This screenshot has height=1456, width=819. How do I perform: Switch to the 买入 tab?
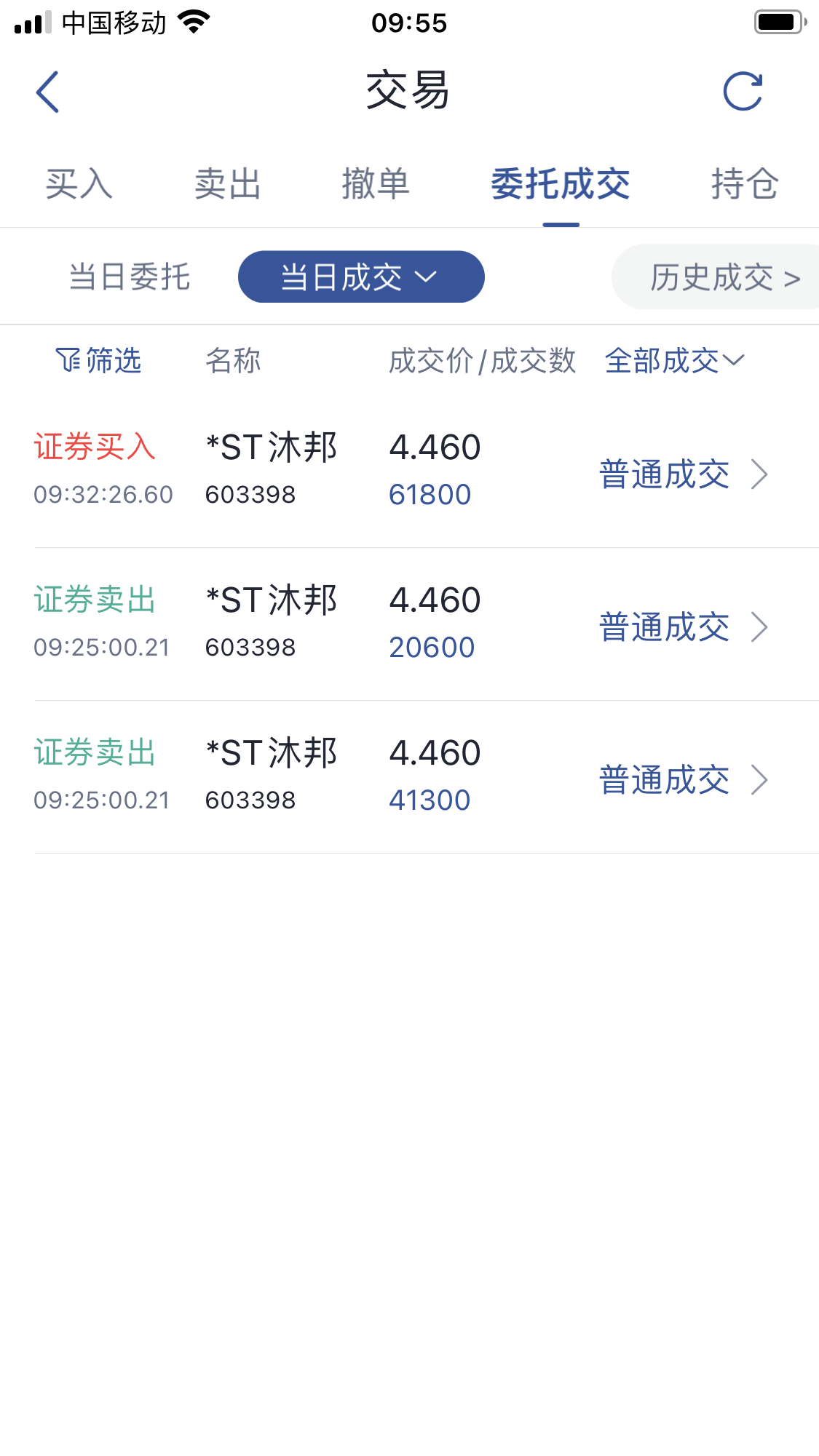point(79,183)
